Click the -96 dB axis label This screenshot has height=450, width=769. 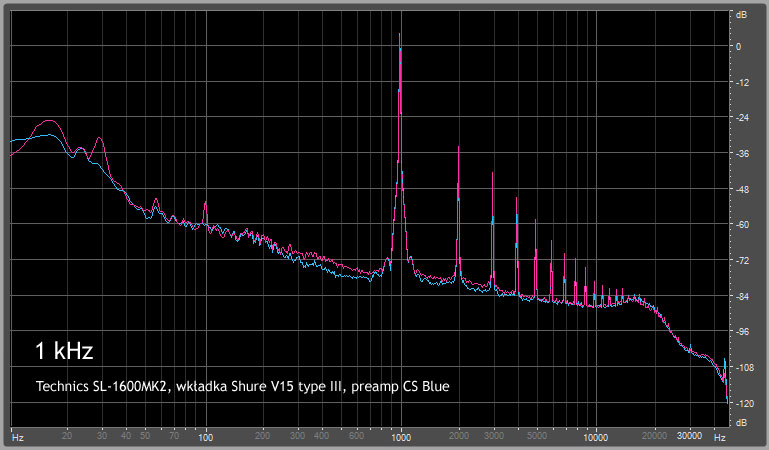point(742,332)
